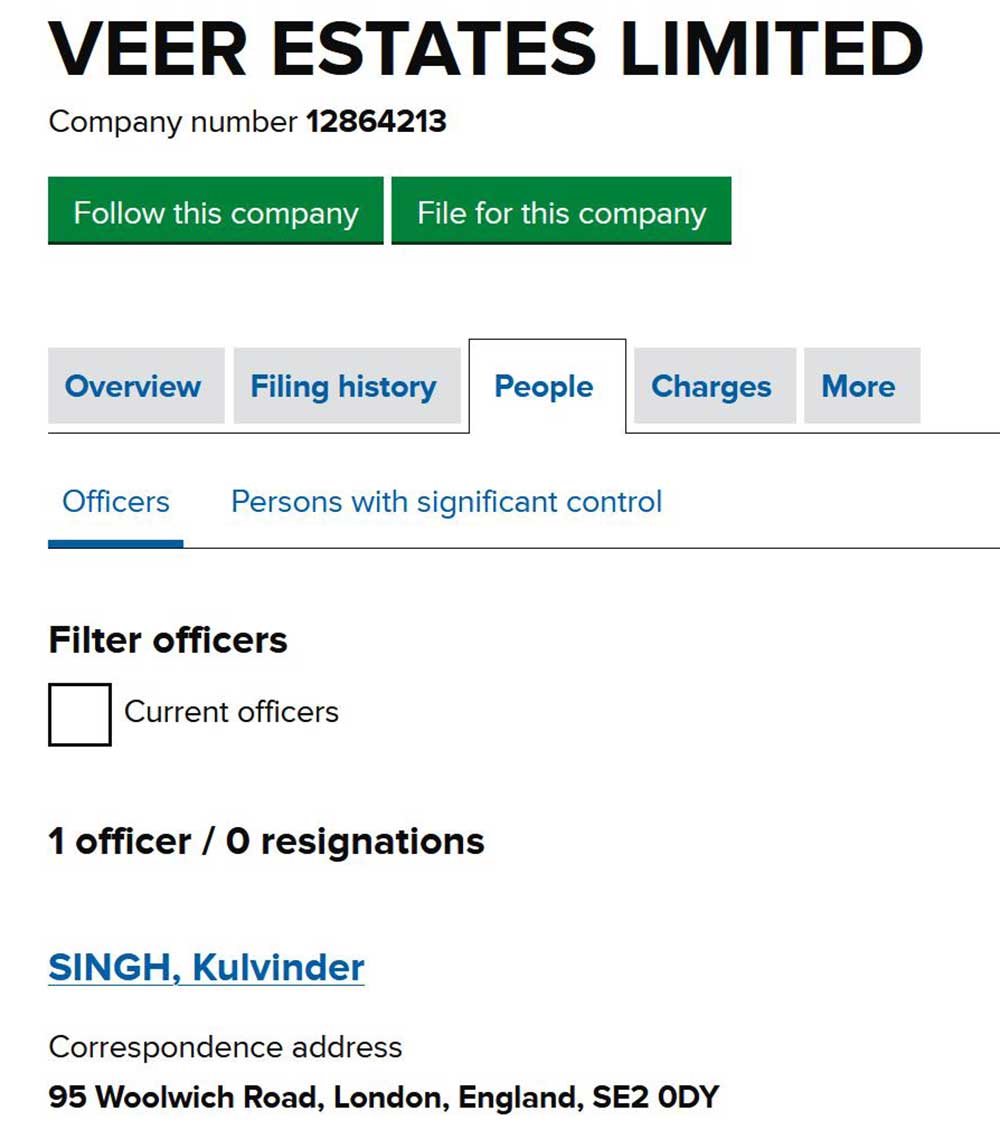This screenshot has height=1130, width=1000.
Task: Click the Follow this company button
Action: pos(215,212)
